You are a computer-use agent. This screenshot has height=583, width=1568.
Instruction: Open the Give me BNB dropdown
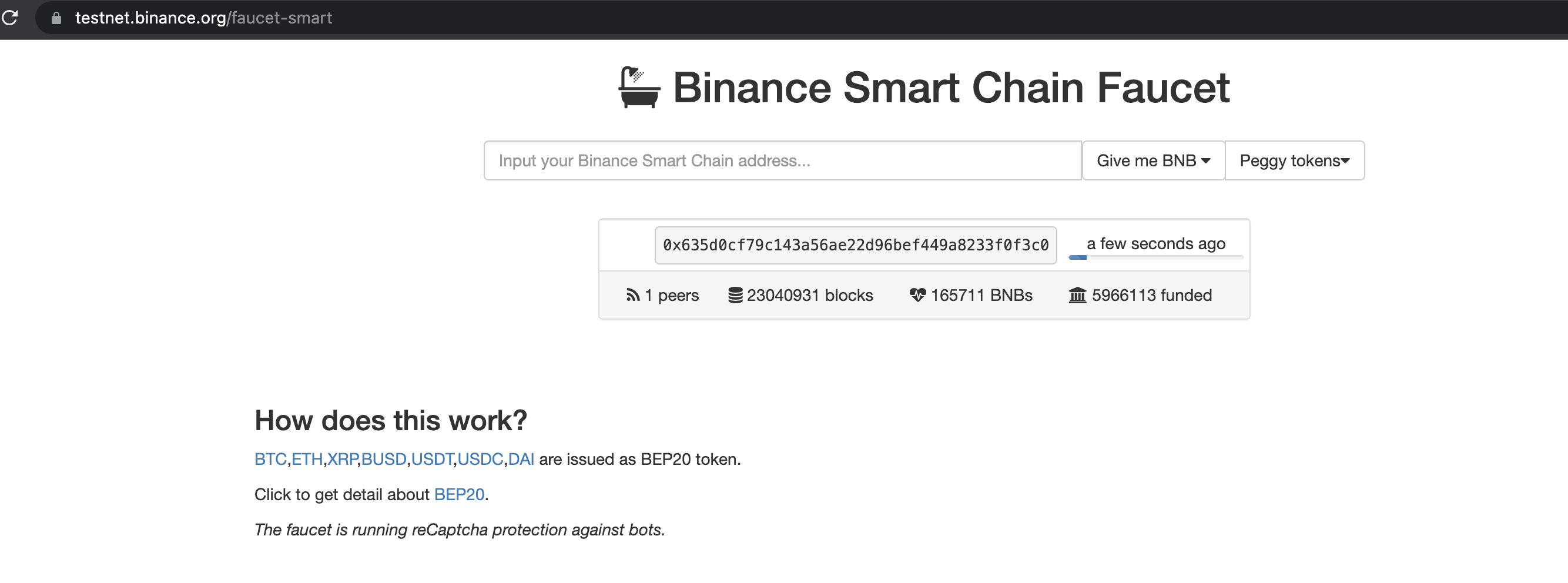click(1153, 160)
